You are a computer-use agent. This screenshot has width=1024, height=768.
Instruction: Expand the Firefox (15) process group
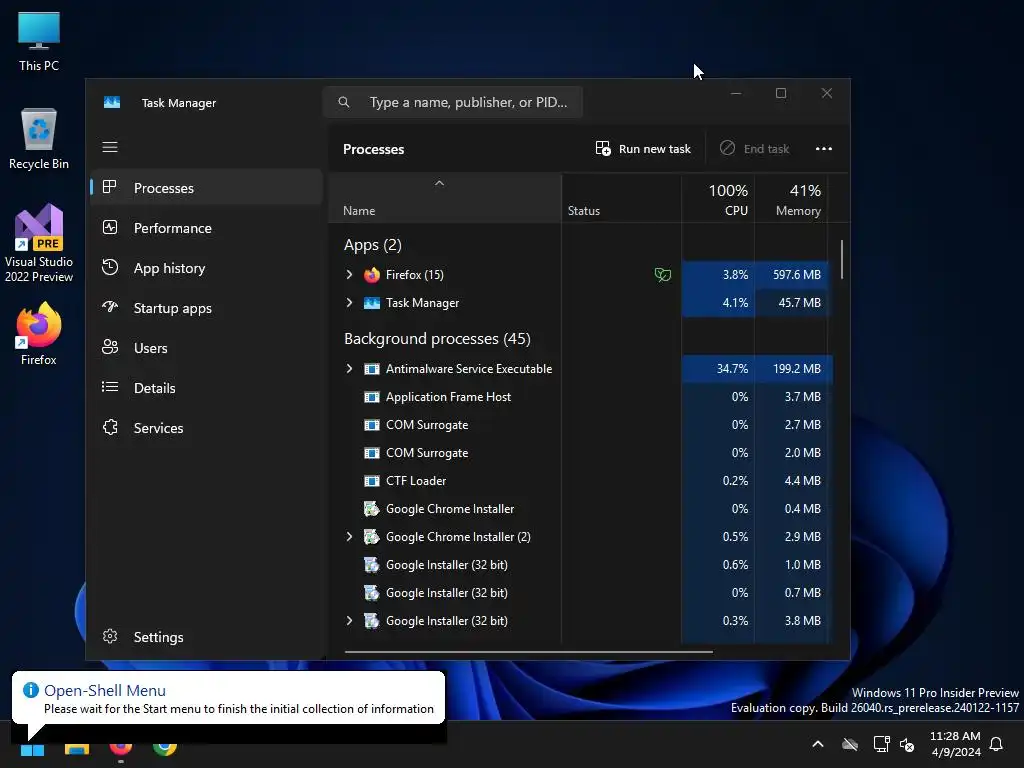coord(349,275)
